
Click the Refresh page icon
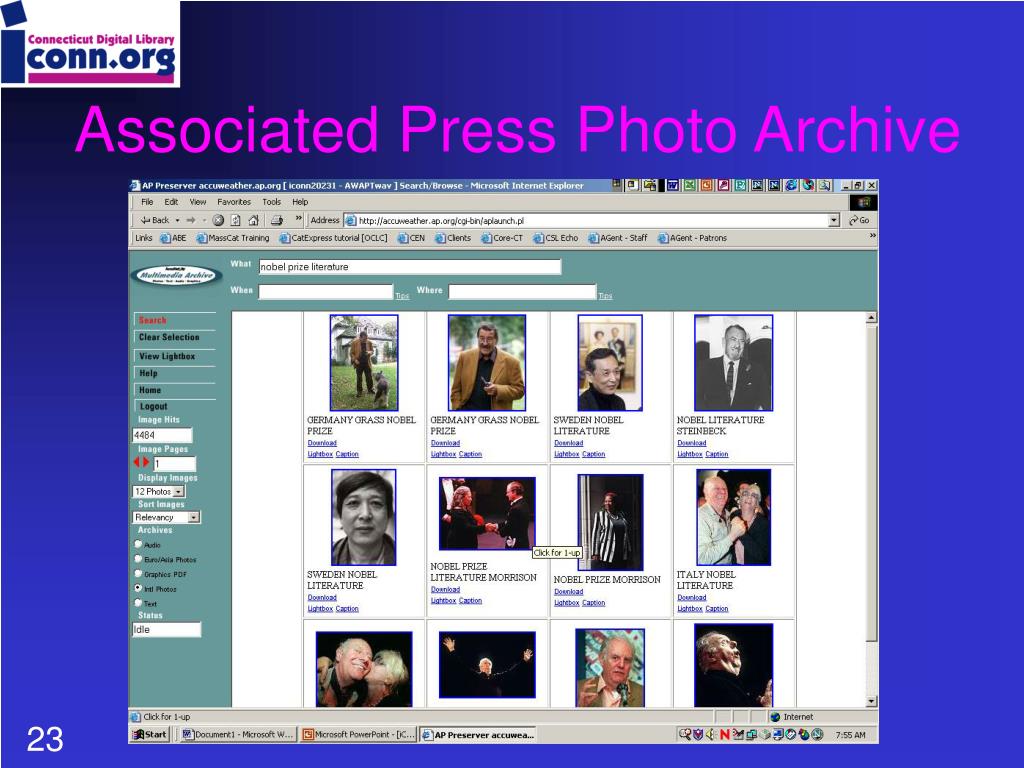[x=236, y=220]
